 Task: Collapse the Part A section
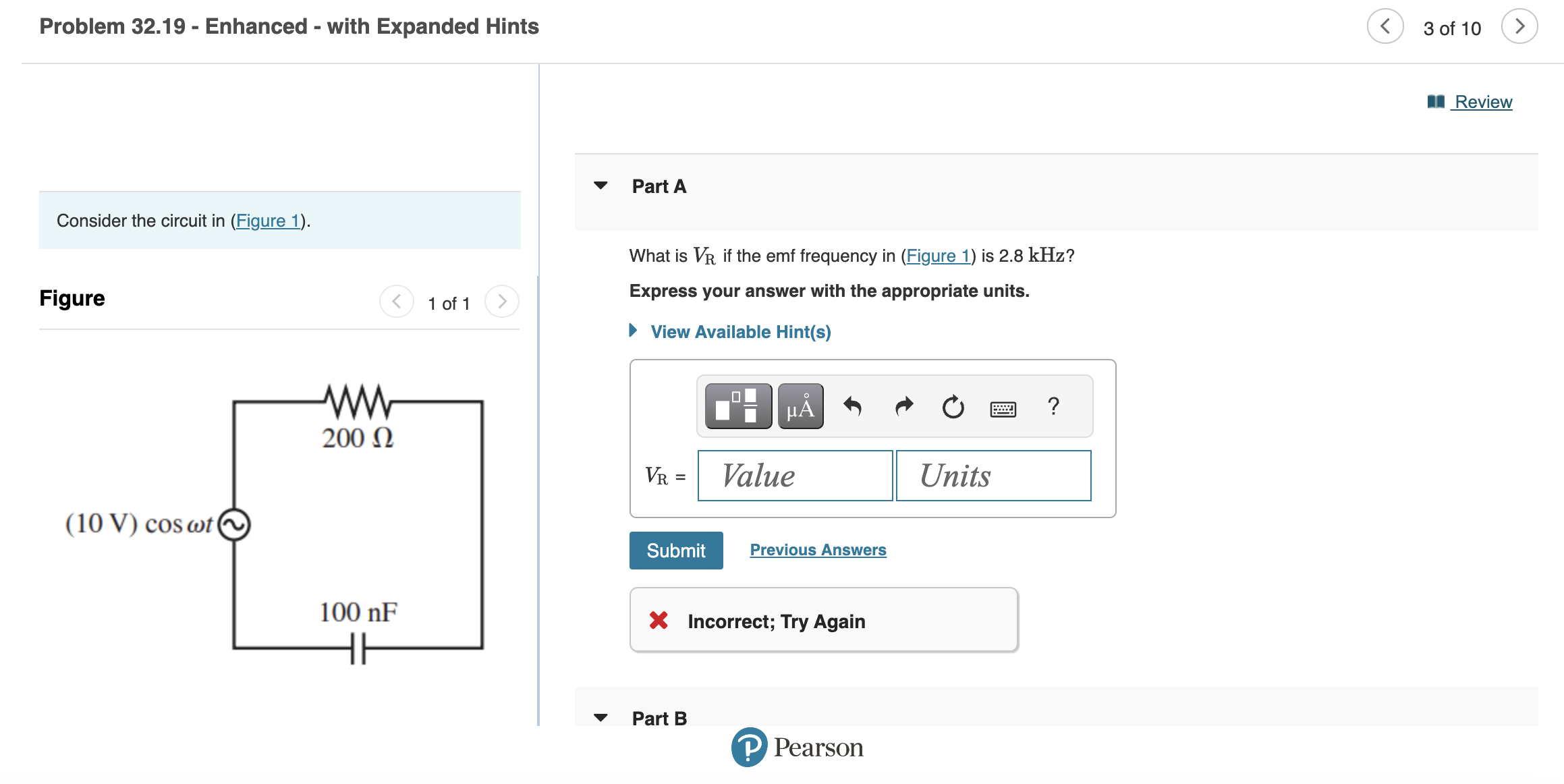point(601,186)
